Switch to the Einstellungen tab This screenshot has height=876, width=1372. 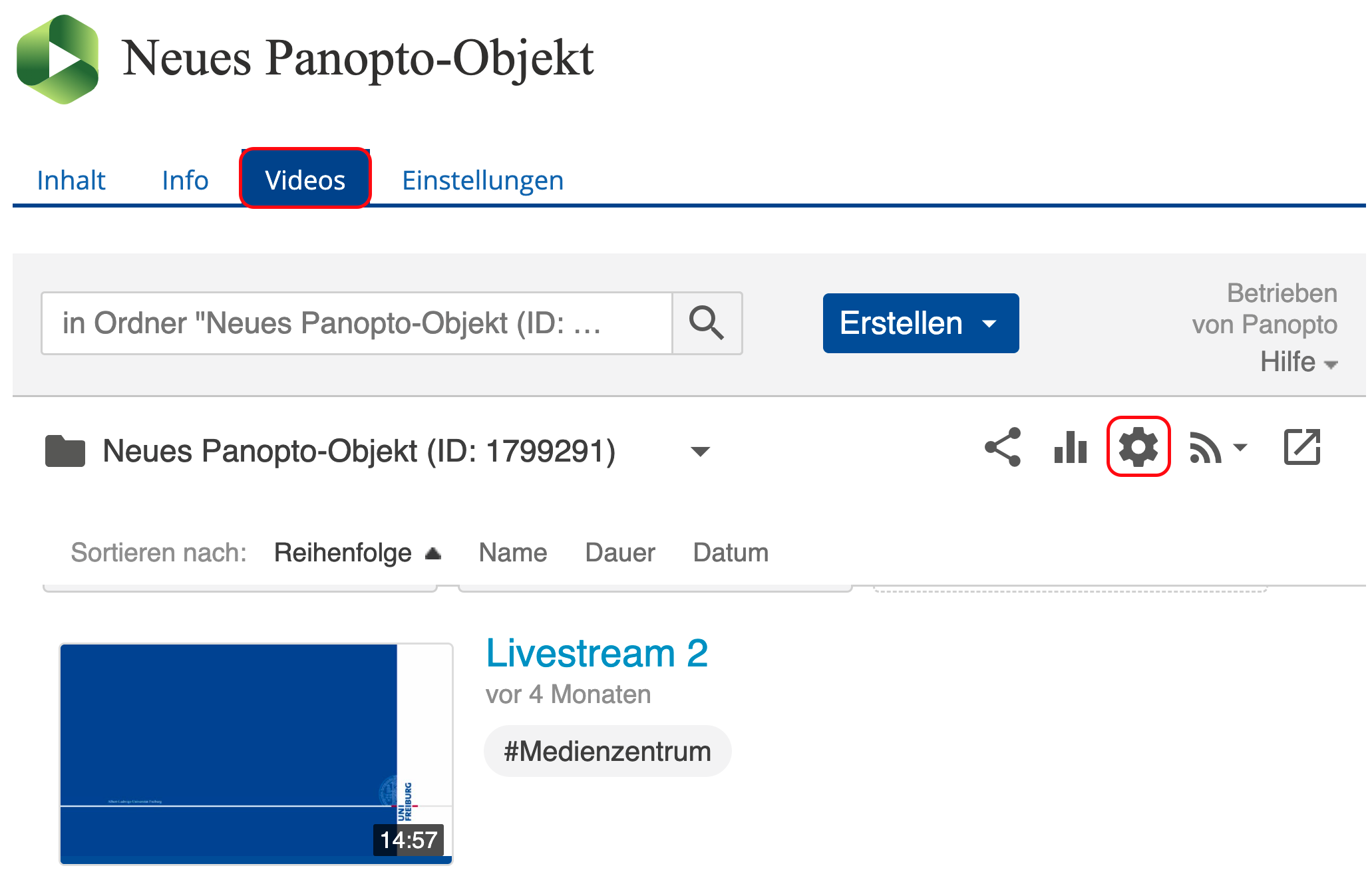(482, 180)
